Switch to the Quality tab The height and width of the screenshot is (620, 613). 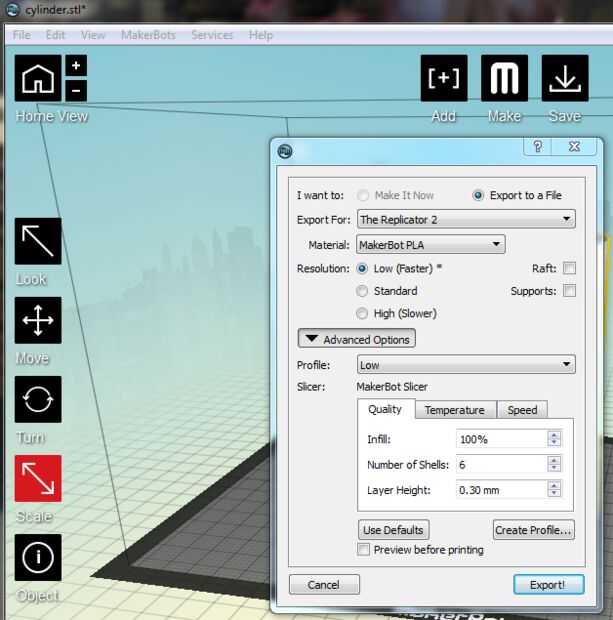tap(386, 409)
